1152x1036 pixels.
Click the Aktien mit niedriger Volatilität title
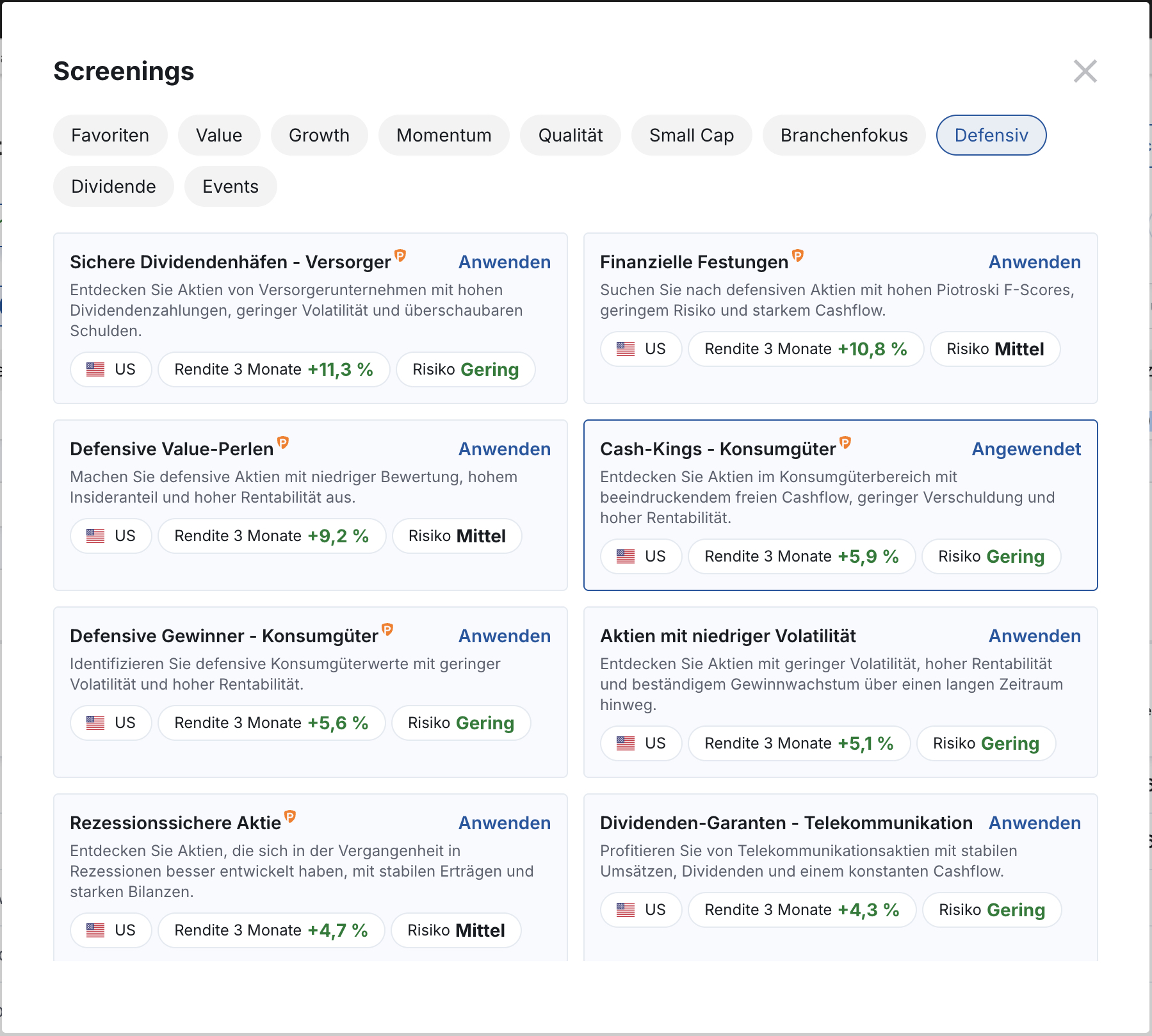pyautogui.click(x=728, y=636)
